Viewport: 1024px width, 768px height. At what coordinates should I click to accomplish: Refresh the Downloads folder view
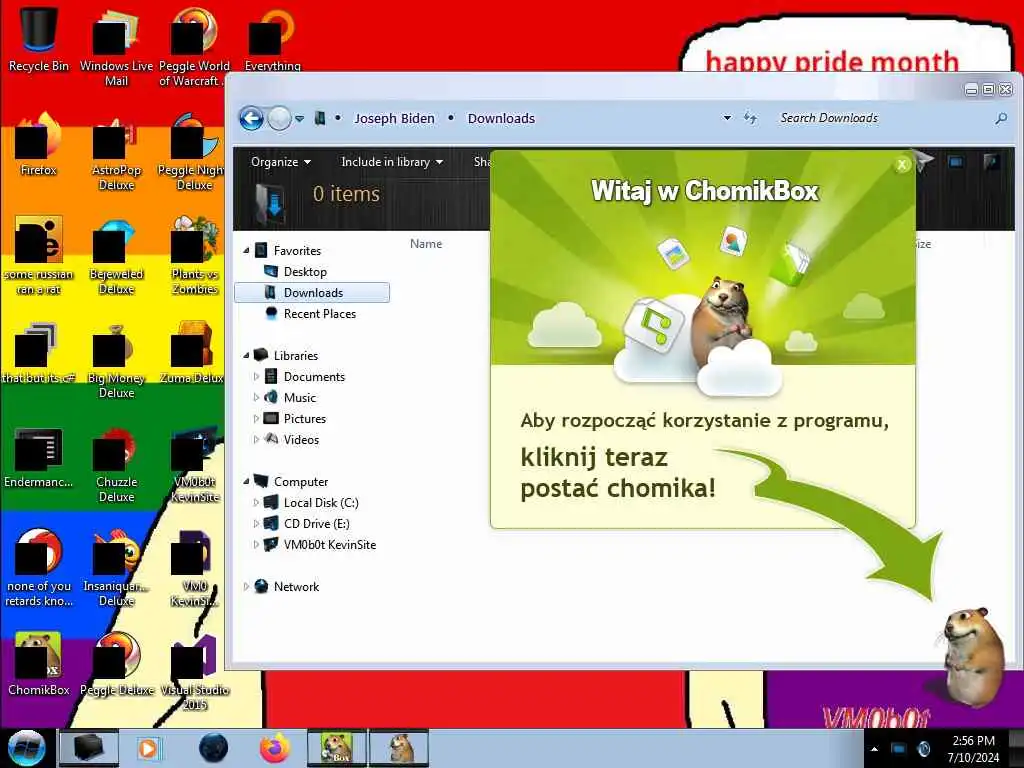click(x=750, y=118)
